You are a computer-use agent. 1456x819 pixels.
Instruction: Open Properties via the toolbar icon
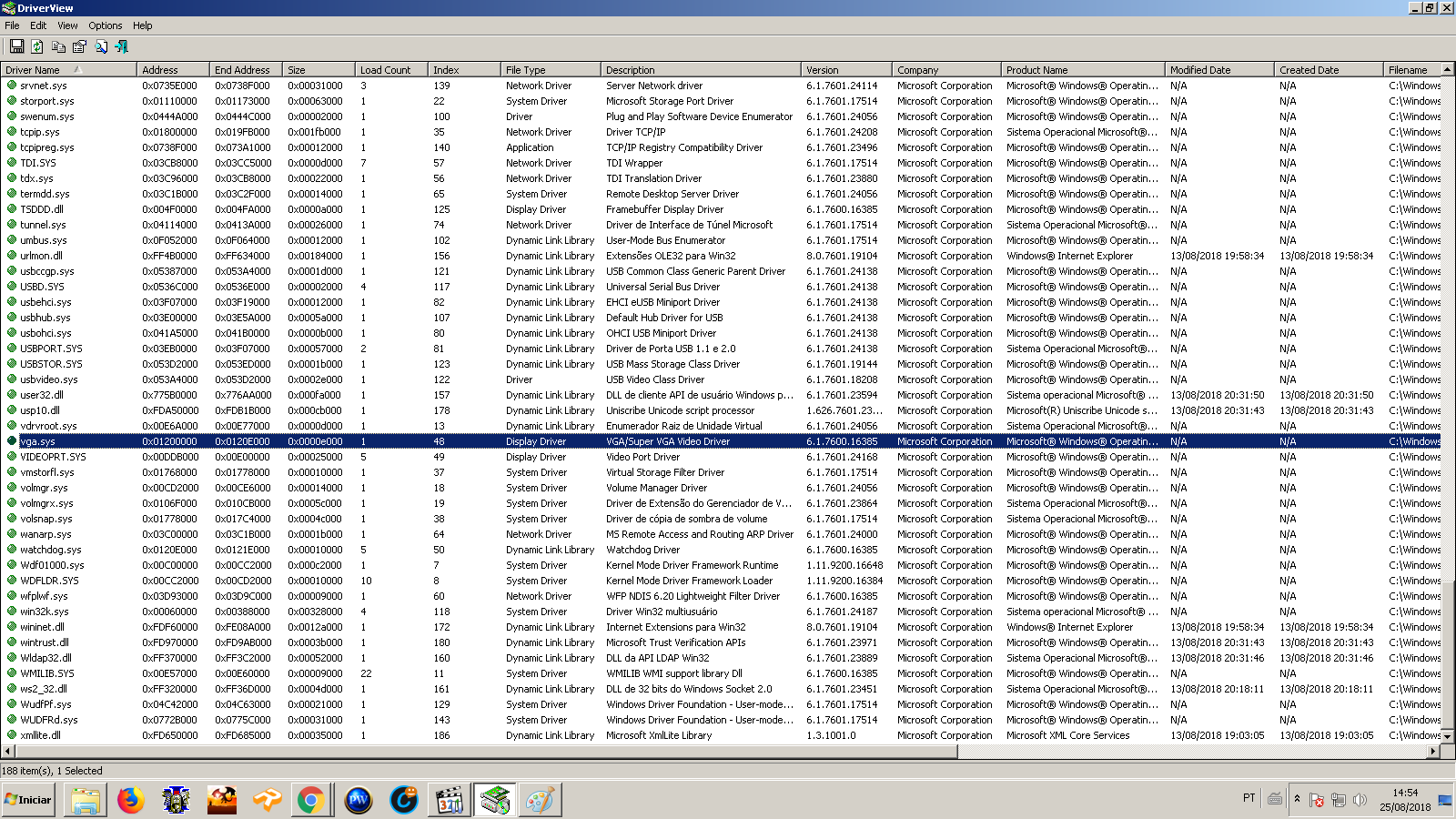click(x=79, y=46)
